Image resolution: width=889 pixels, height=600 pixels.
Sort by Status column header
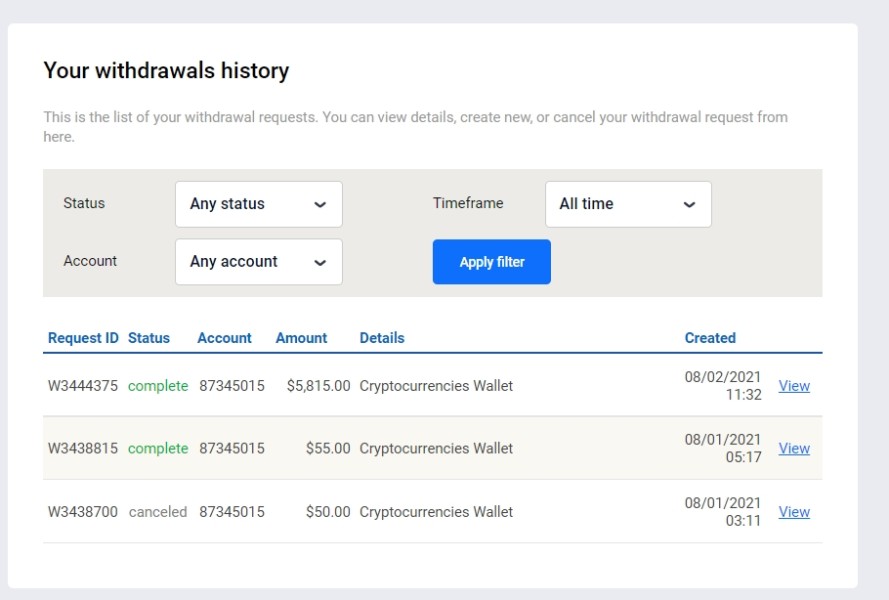tap(149, 338)
